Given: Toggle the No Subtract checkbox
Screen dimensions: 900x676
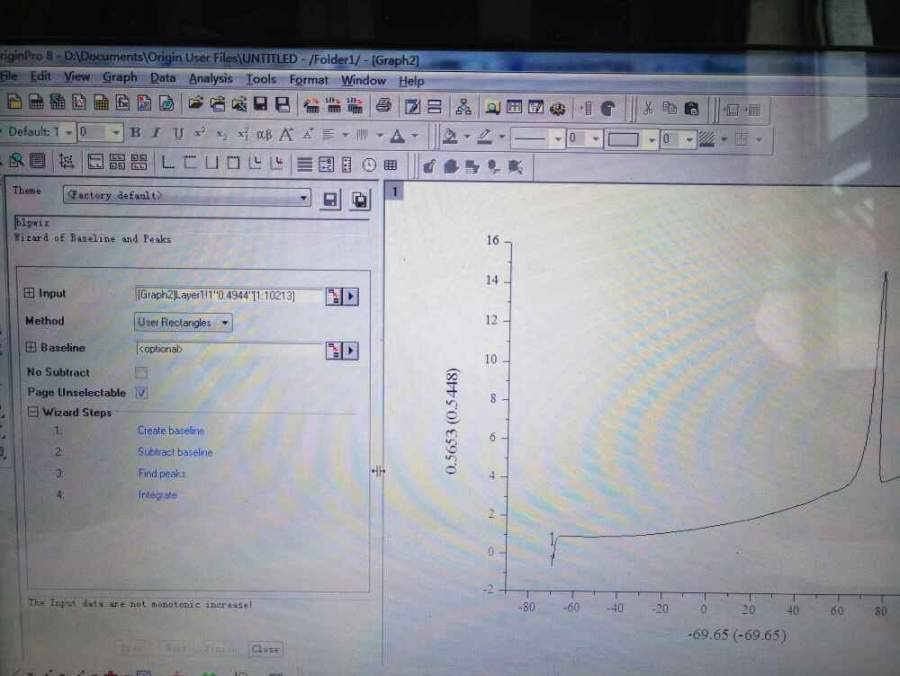Looking at the screenshot, I should click(x=141, y=372).
